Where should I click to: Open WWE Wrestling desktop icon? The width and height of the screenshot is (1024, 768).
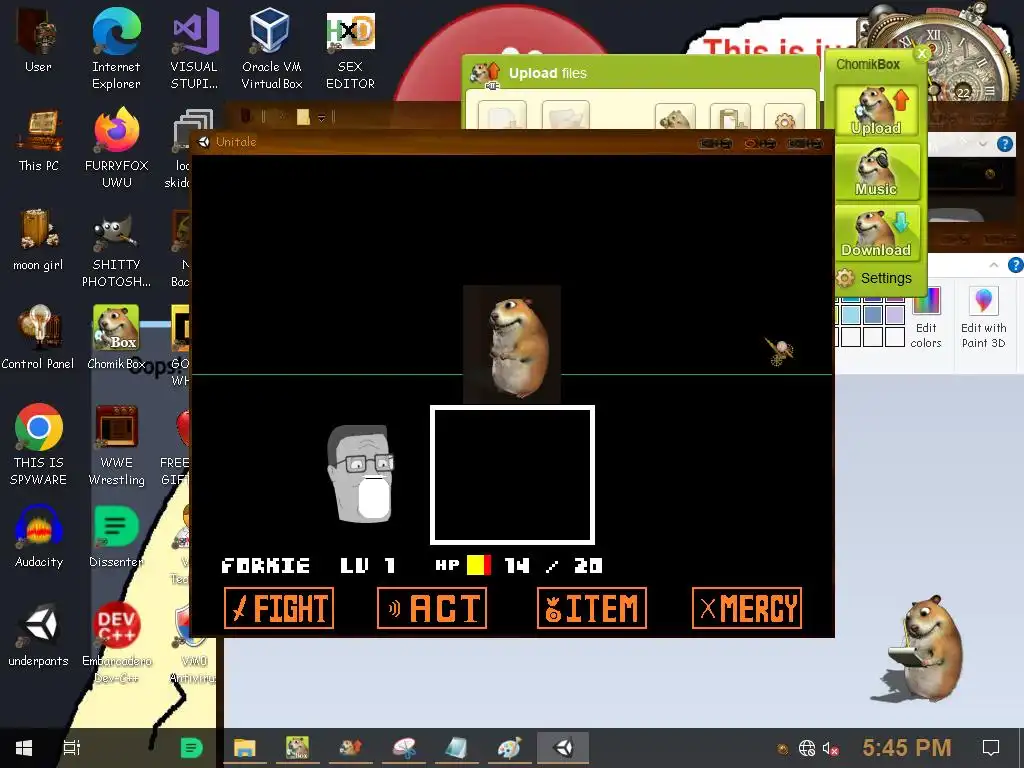[x=116, y=445]
